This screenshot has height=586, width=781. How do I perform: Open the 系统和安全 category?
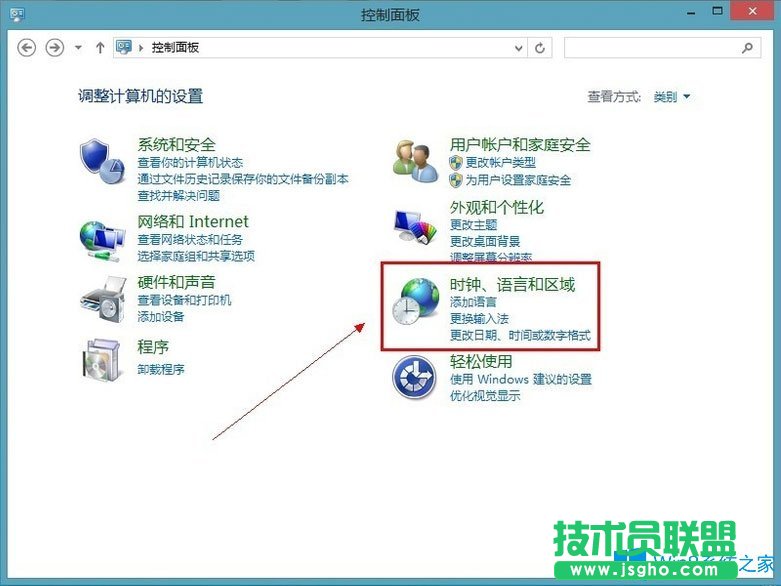[176, 145]
